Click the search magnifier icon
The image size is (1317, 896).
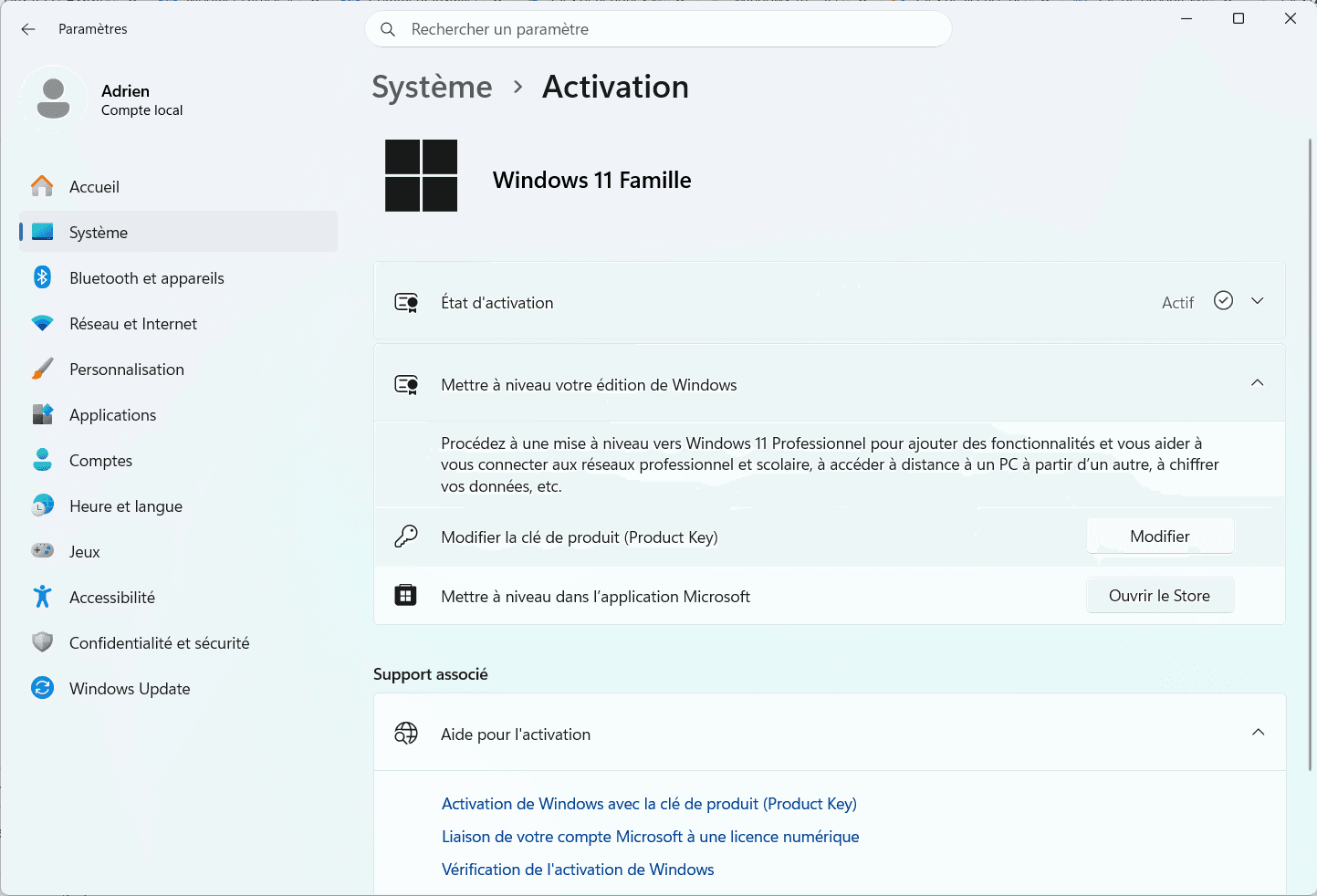(388, 29)
